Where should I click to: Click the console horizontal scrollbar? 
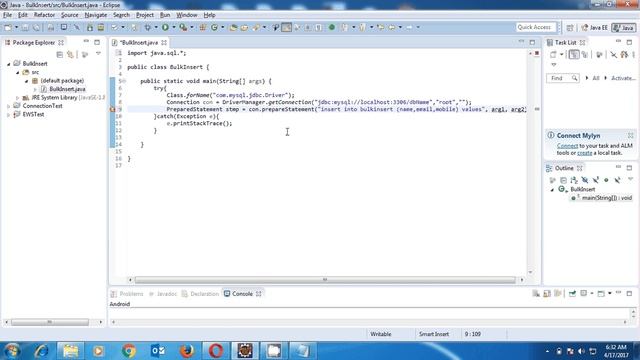point(369,322)
